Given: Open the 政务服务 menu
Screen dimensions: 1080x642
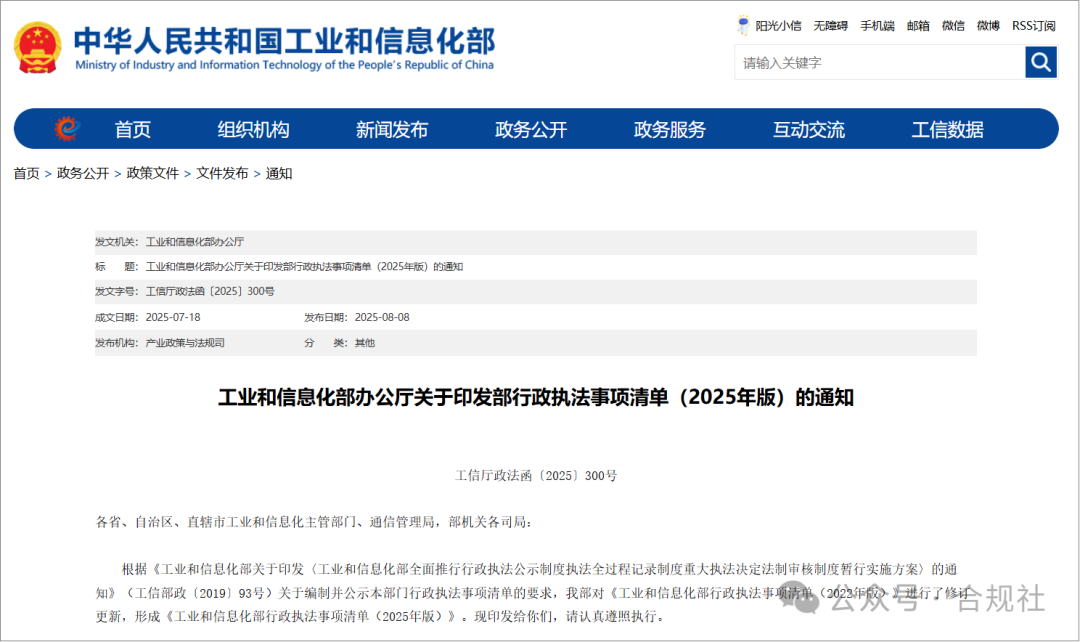Looking at the screenshot, I should point(672,128).
